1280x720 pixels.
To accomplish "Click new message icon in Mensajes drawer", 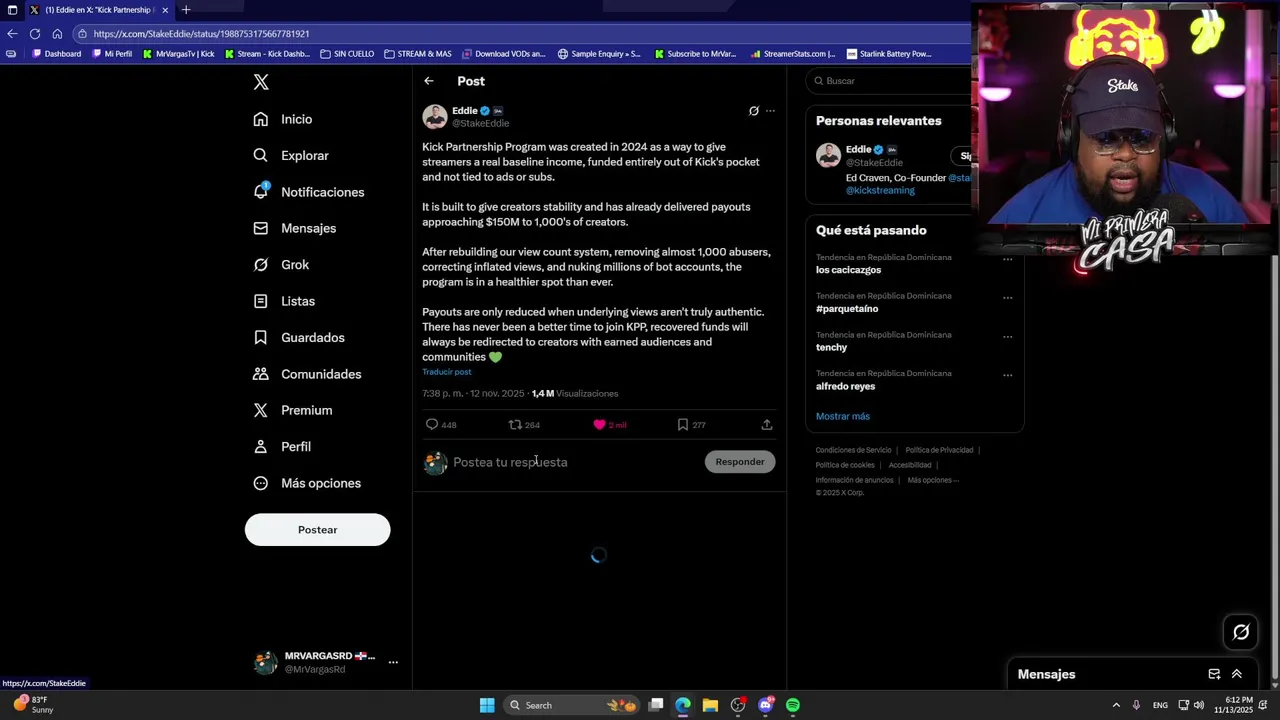I will (1214, 674).
